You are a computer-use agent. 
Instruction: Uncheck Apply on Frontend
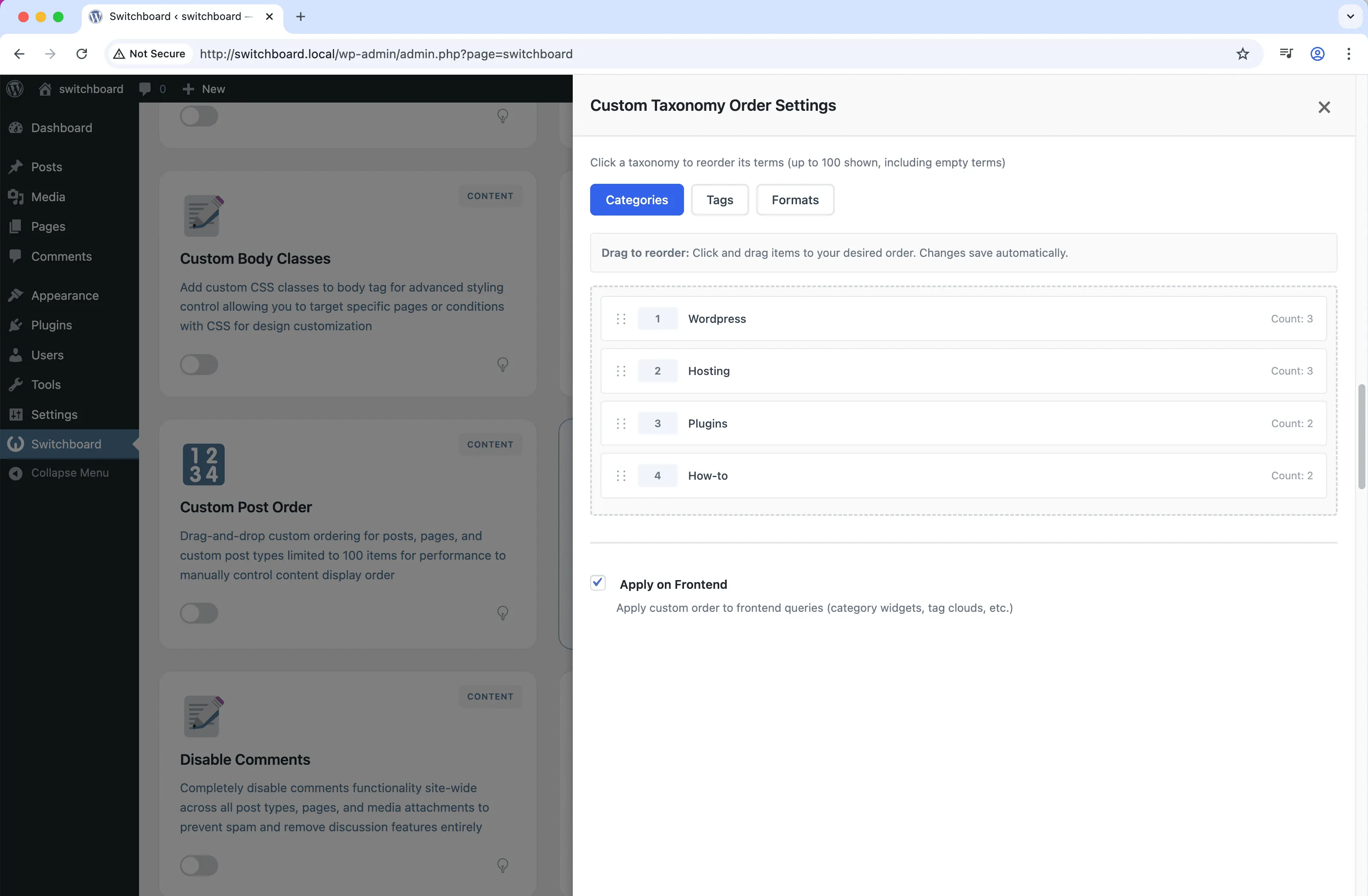point(597,582)
